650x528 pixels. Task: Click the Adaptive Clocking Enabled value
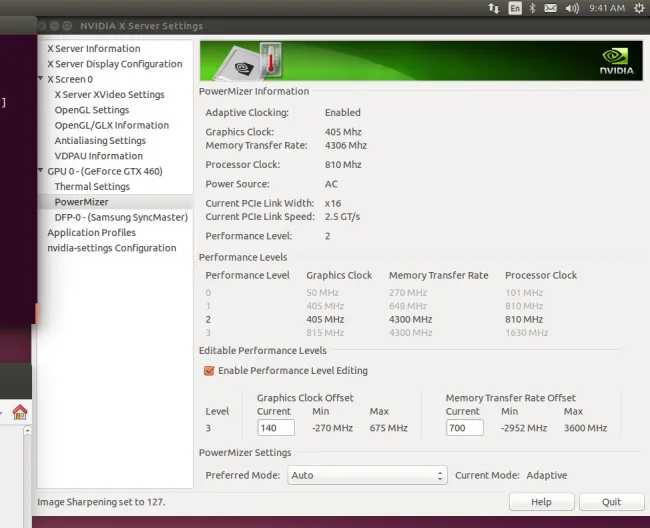[x=343, y=112]
